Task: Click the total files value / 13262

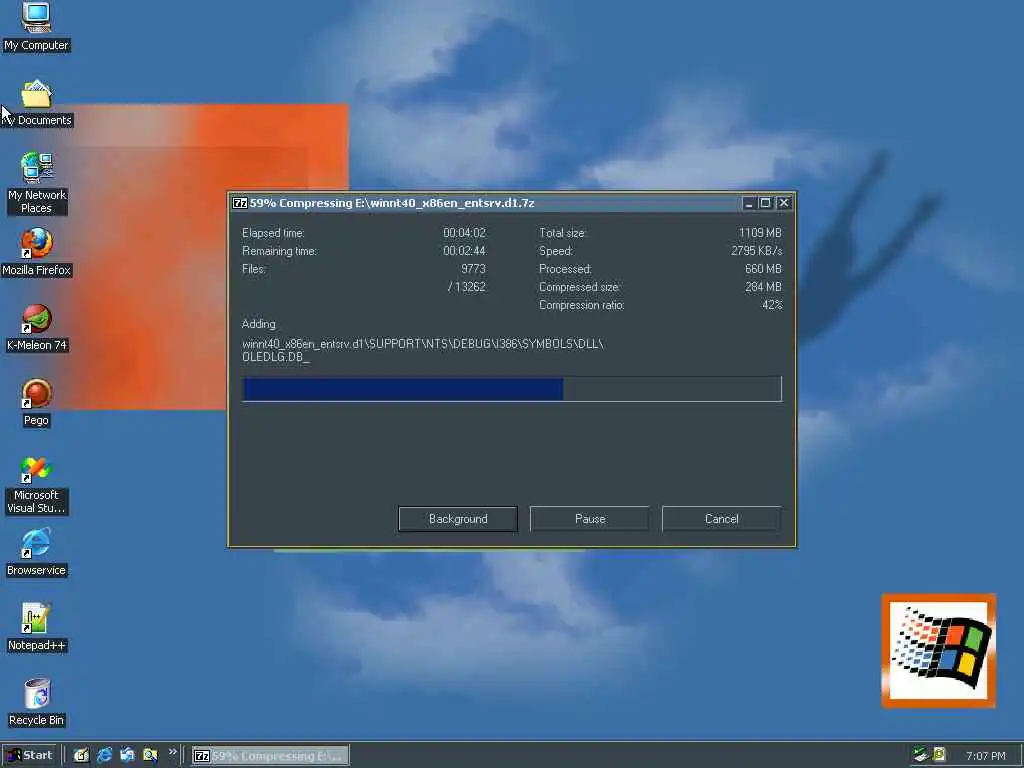Action: pos(467,287)
